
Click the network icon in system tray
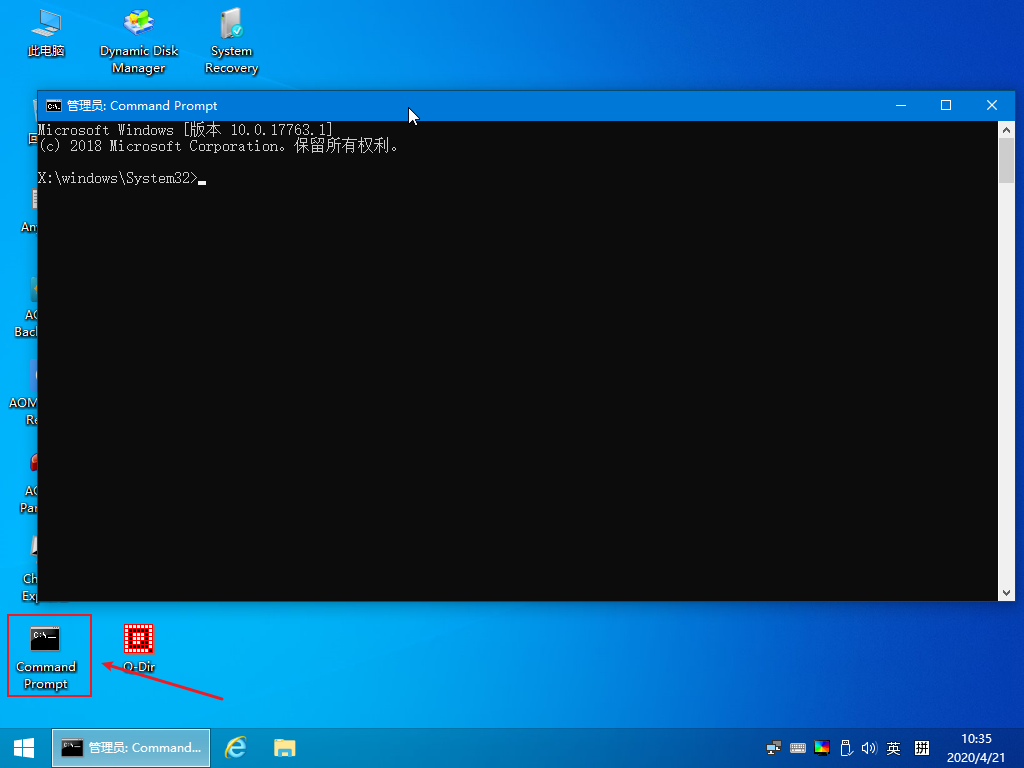tap(773, 748)
